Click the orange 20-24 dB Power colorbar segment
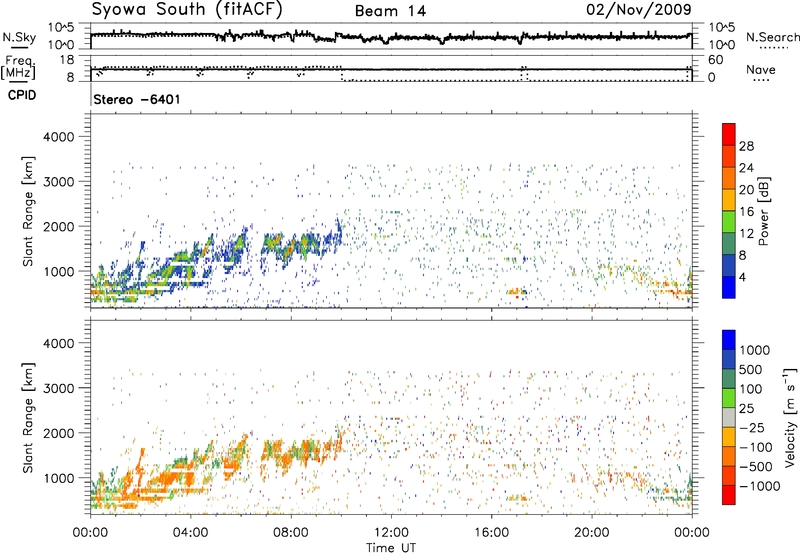 (x=729, y=178)
